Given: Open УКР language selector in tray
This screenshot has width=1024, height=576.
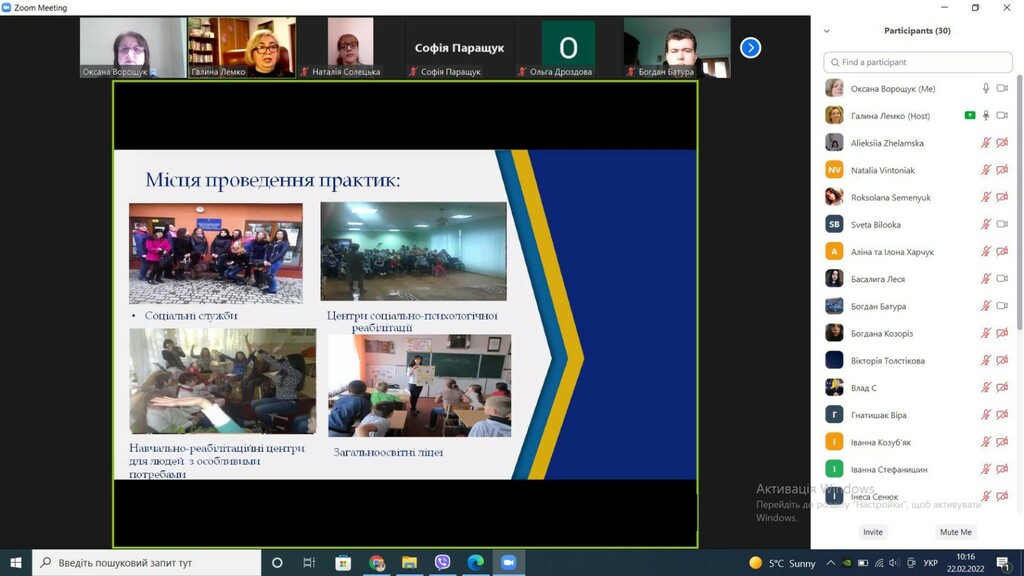Looking at the screenshot, I should (x=931, y=563).
